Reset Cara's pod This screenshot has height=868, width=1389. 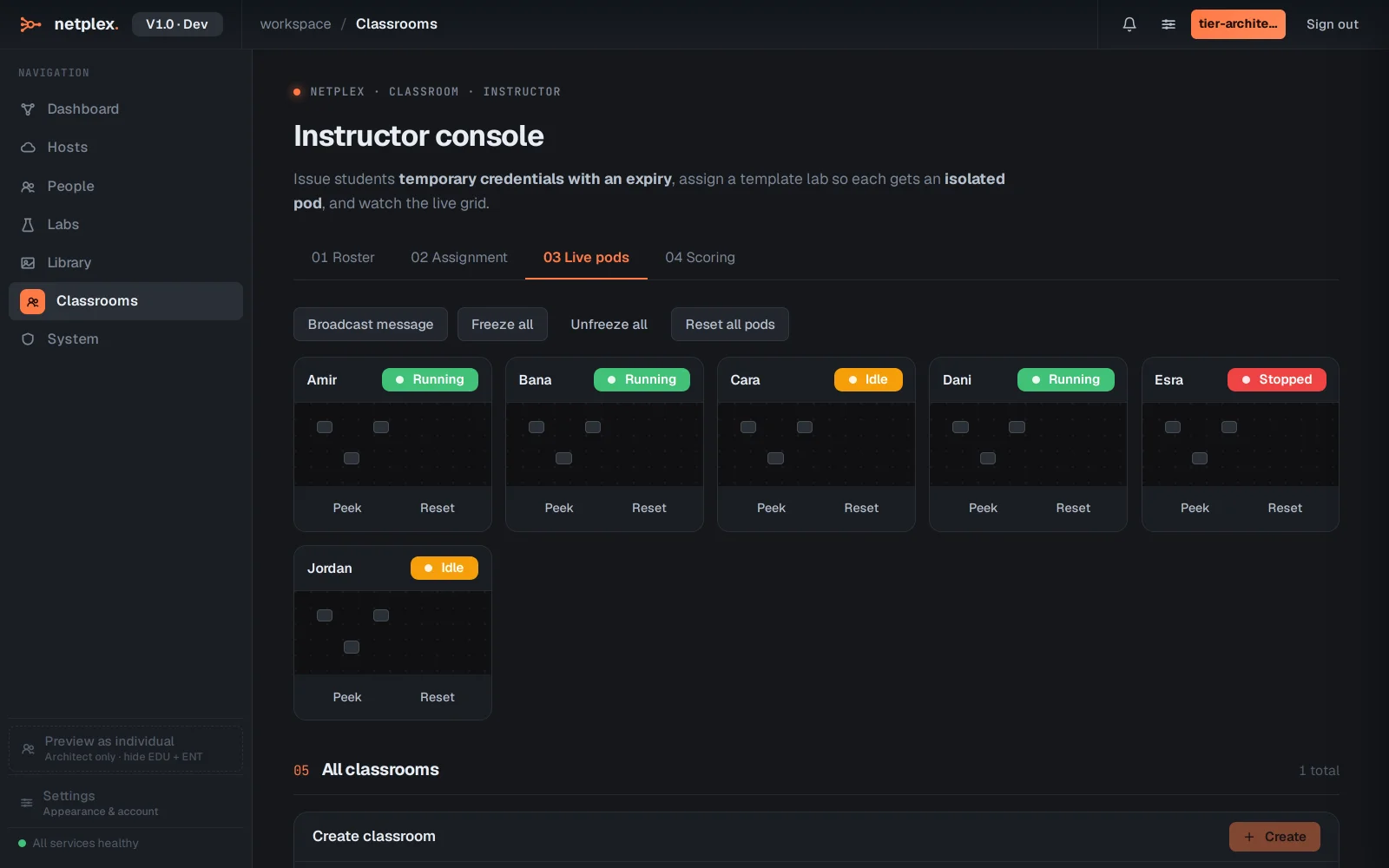(x=861, y=509)
